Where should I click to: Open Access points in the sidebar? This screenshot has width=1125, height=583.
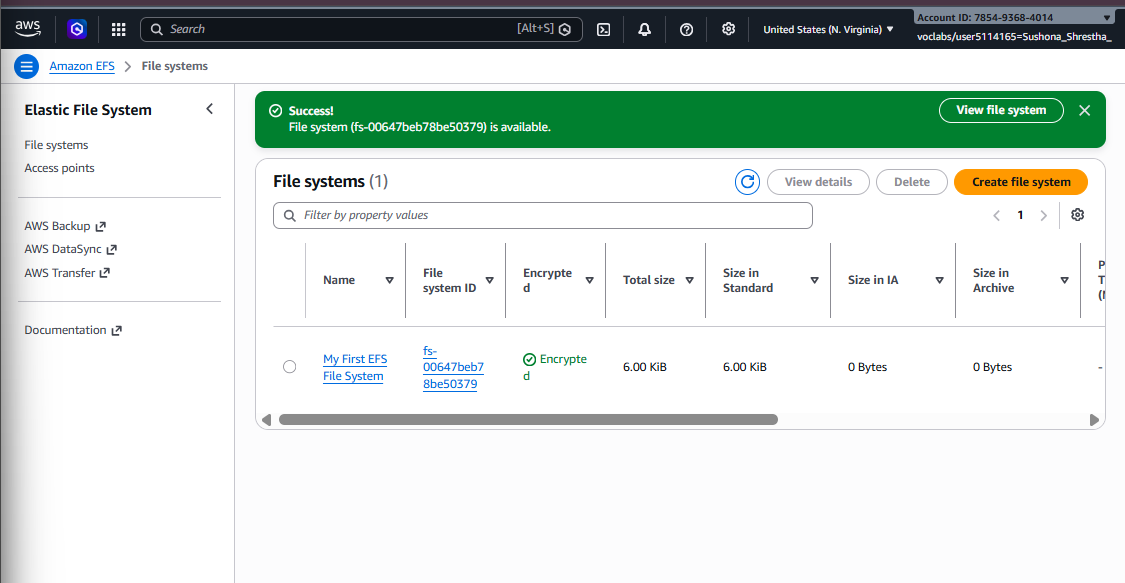point(60,168)
